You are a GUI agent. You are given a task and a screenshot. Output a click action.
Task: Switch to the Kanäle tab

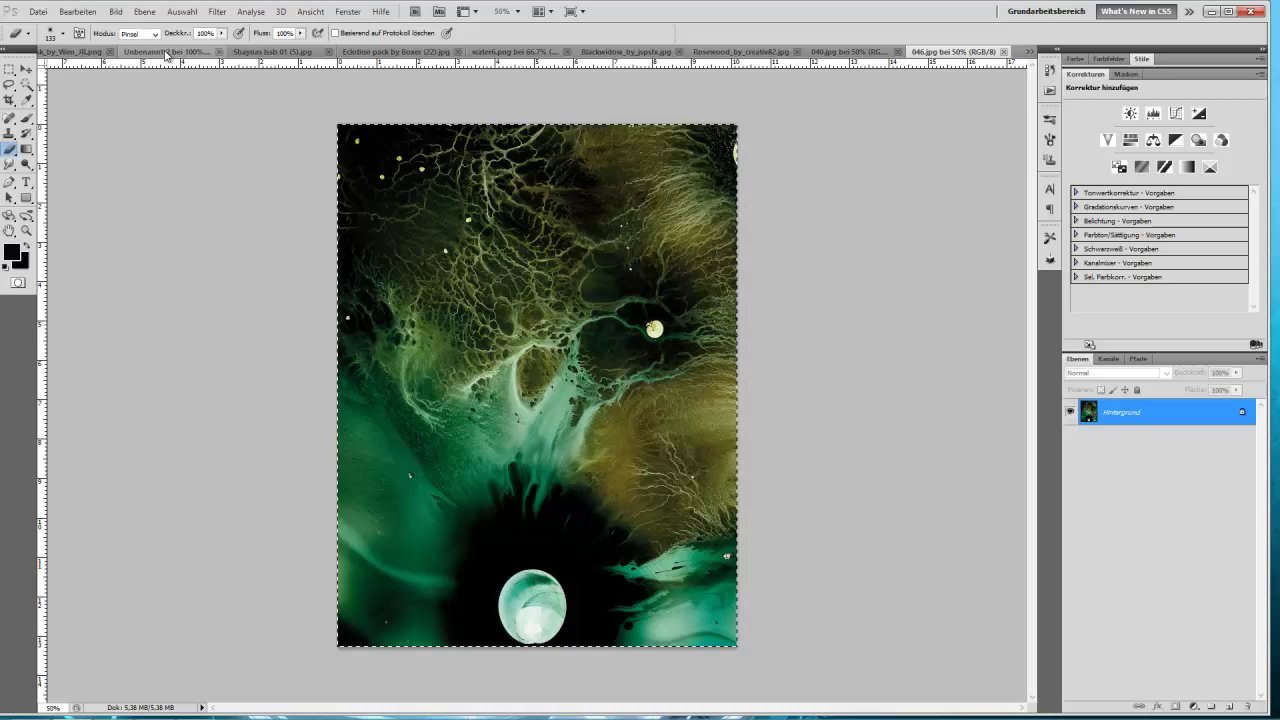point(1108,358)
